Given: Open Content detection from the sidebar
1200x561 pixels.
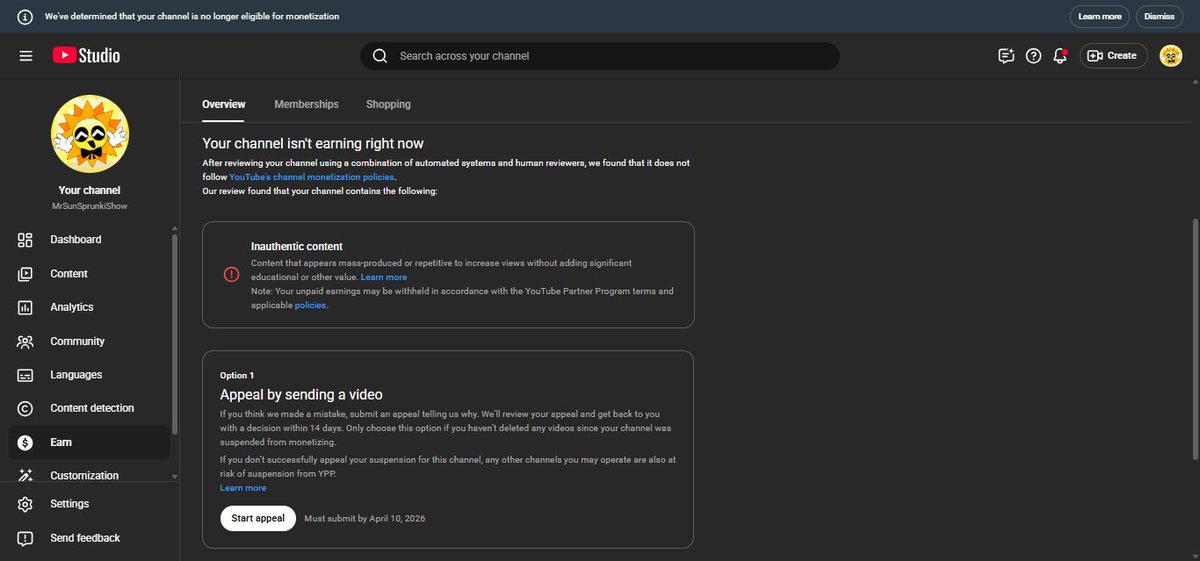Looking at the screenshot, I should [89, 408].
